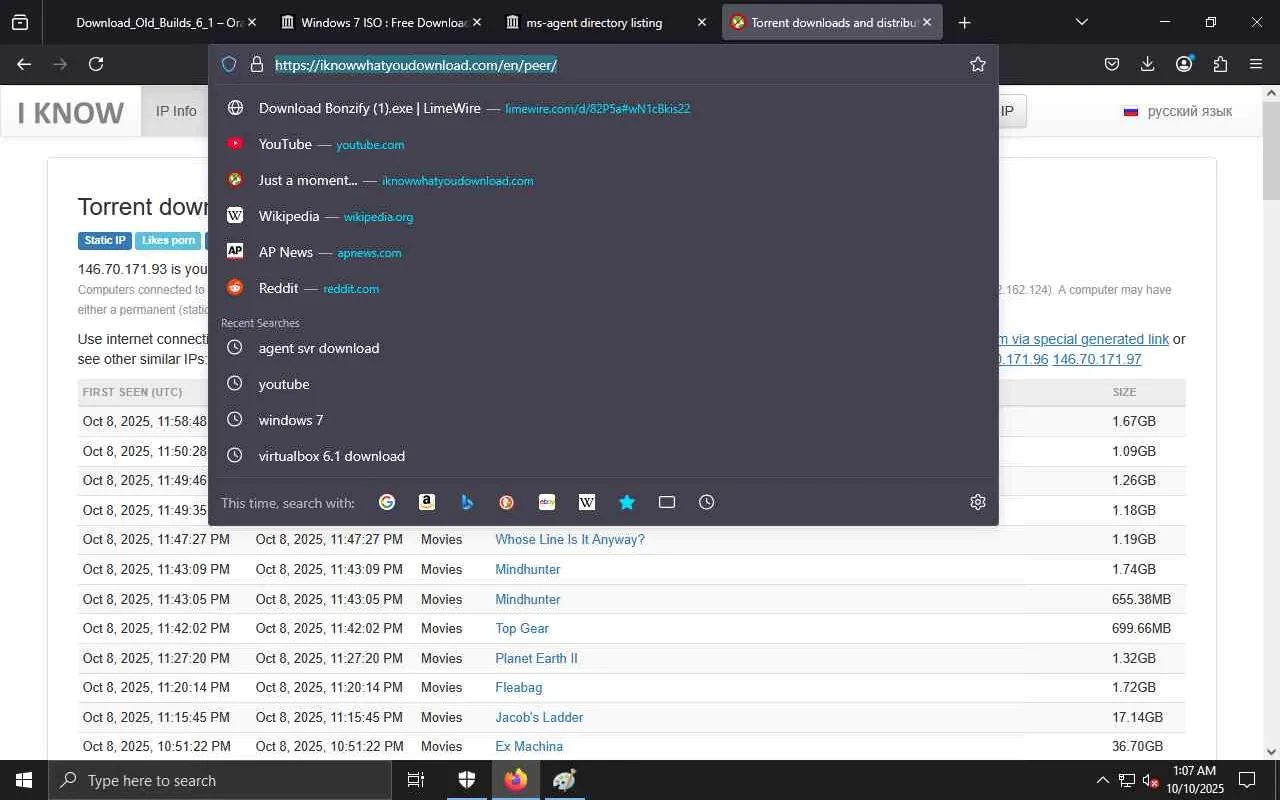
Task: Pick the 'Just a moment...' iknowwhatyoudownload suggestion
Action: tap(603, 180)
